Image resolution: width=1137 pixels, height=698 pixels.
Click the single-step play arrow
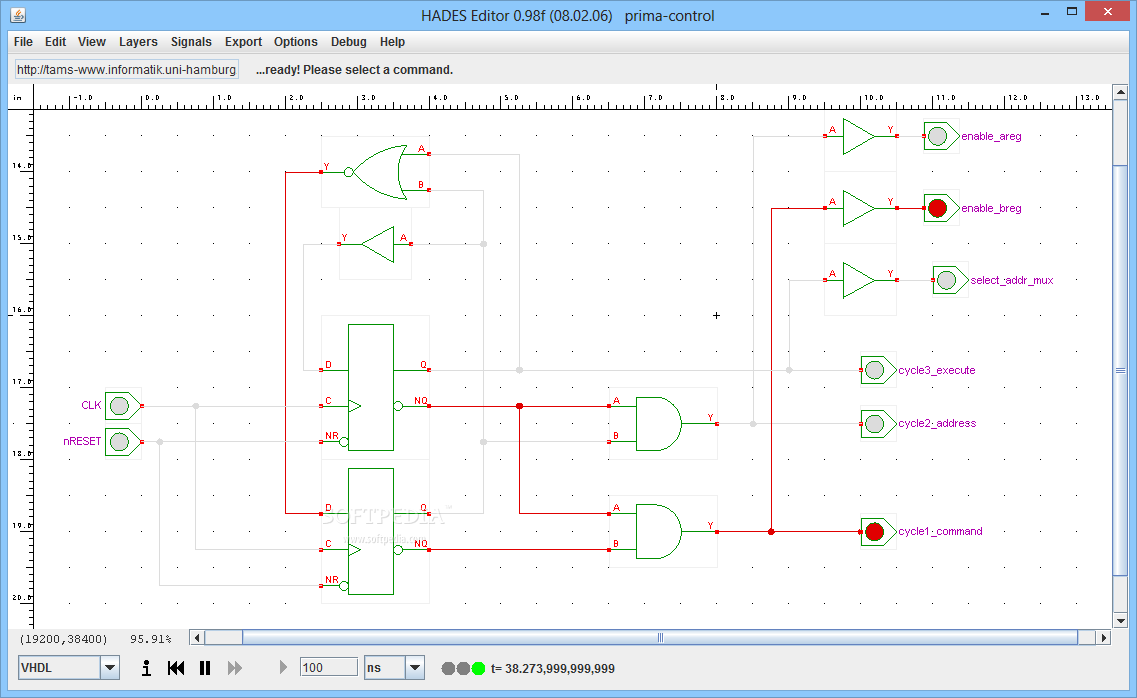[283, 668]
